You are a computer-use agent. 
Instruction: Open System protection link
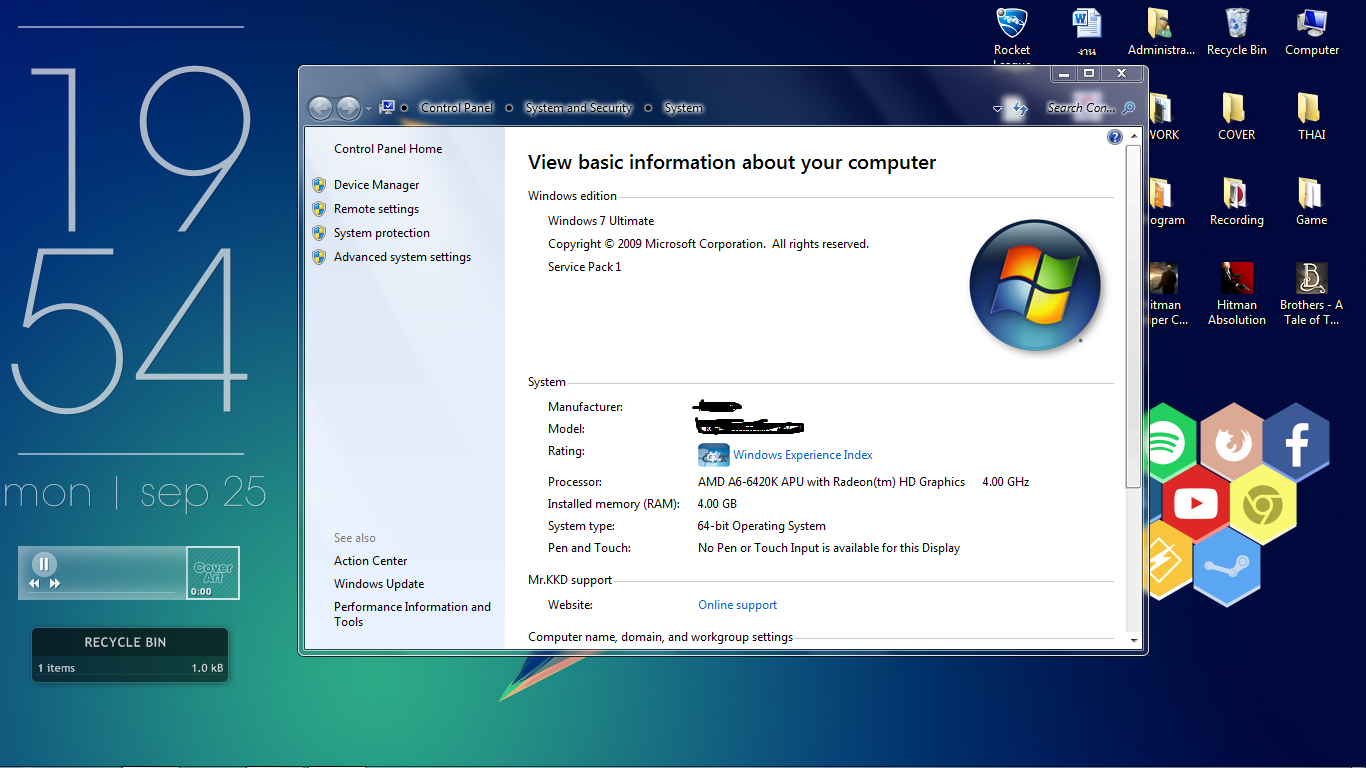tap(382, 233)
